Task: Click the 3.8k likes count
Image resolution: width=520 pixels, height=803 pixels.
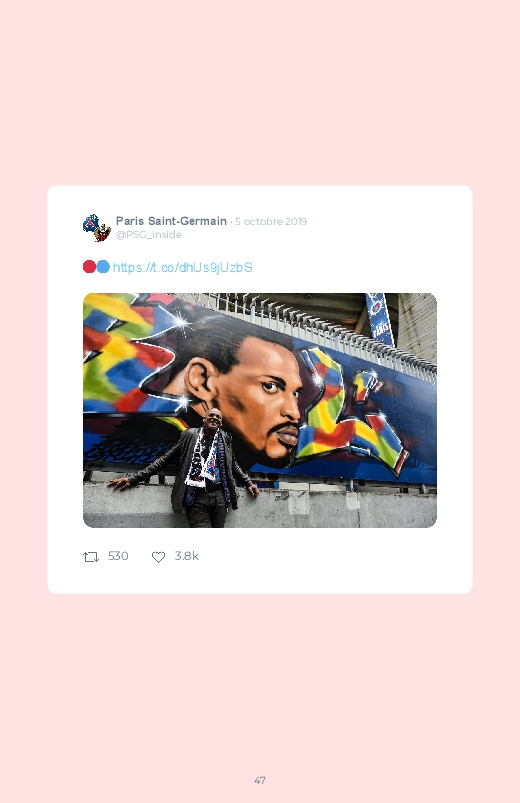Action: point(186,556)
